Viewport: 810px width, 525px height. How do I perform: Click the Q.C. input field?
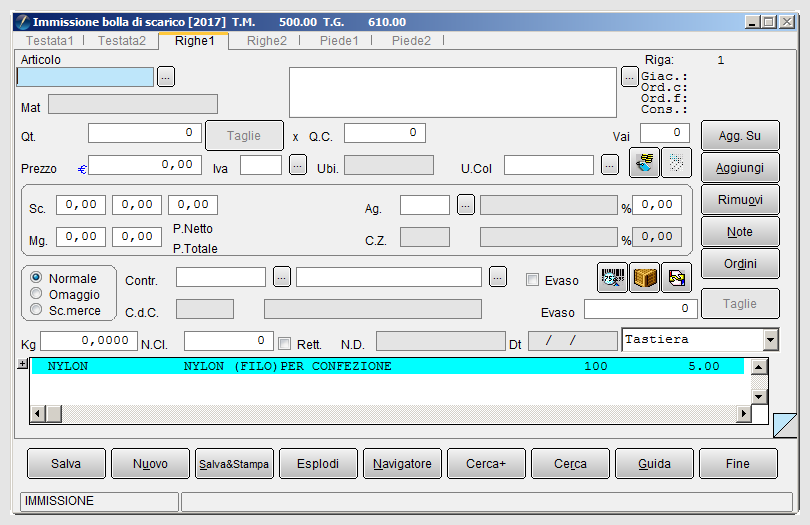(385, 133)
